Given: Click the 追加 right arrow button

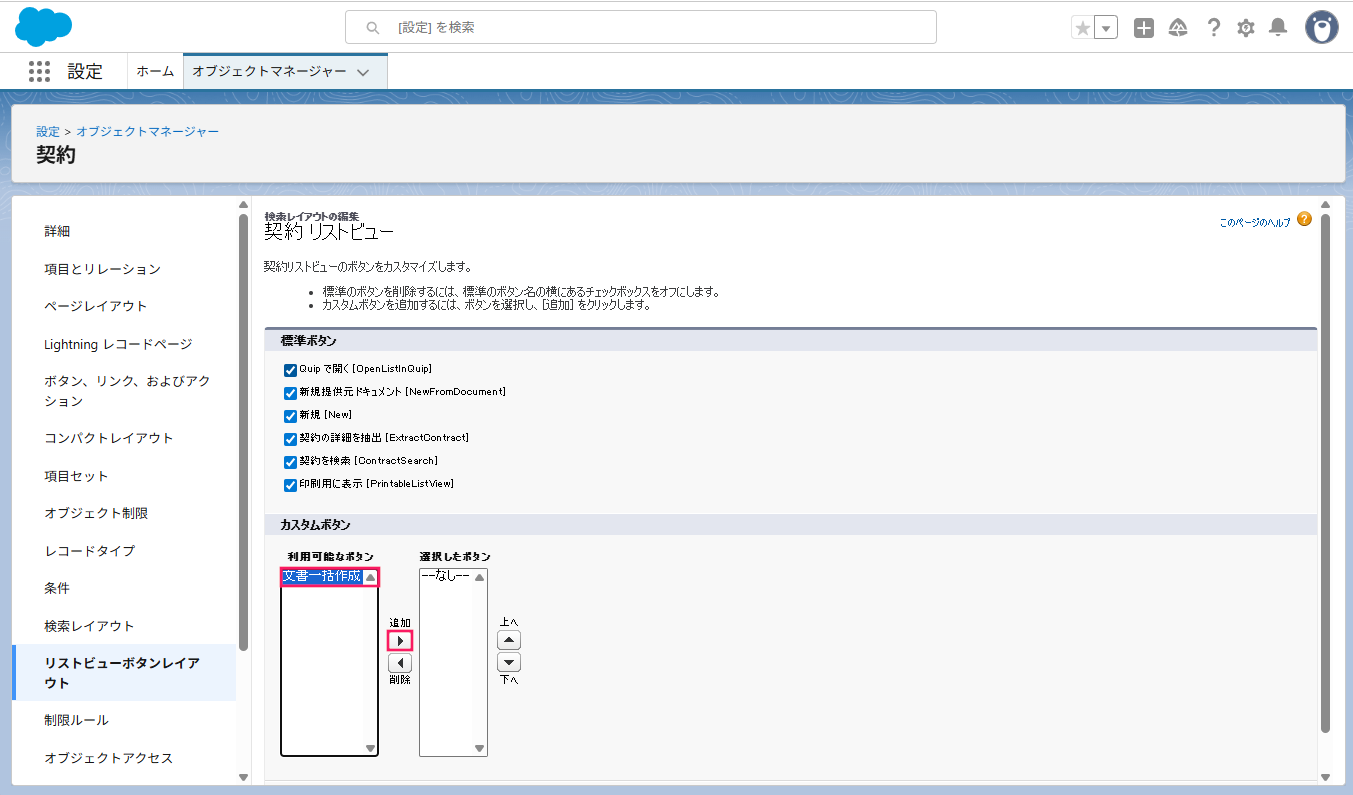Looking at the screenshot, I should [x=400, y=640].
